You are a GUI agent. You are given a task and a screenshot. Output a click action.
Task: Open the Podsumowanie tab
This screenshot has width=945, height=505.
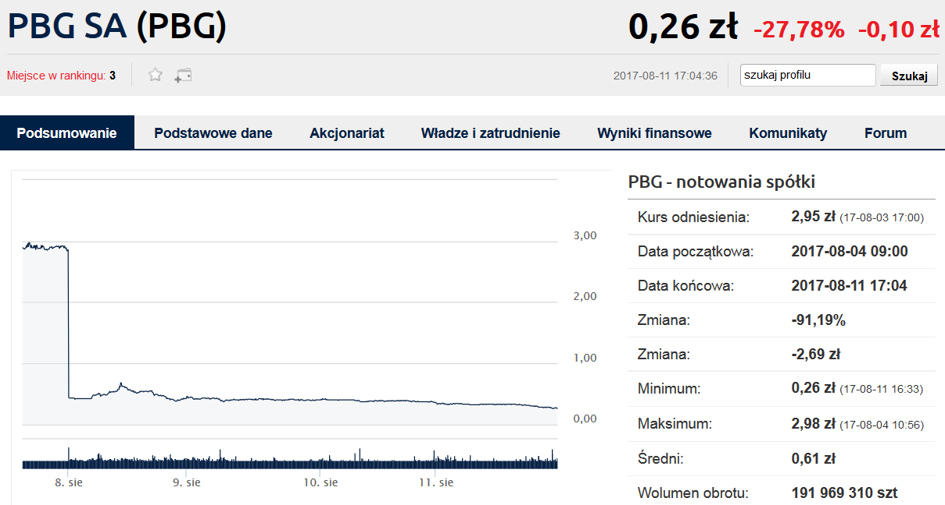tap(67, 133)
